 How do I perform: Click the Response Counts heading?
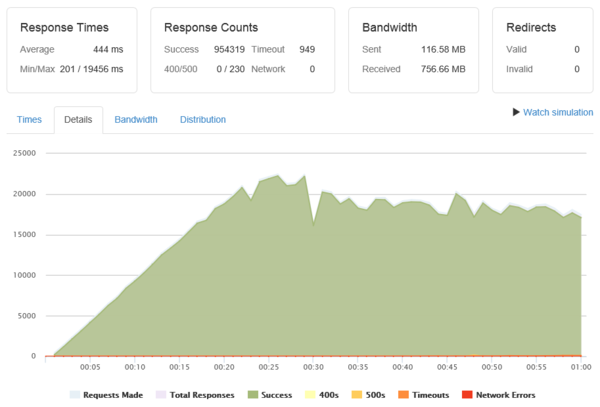tap(211, 28)
